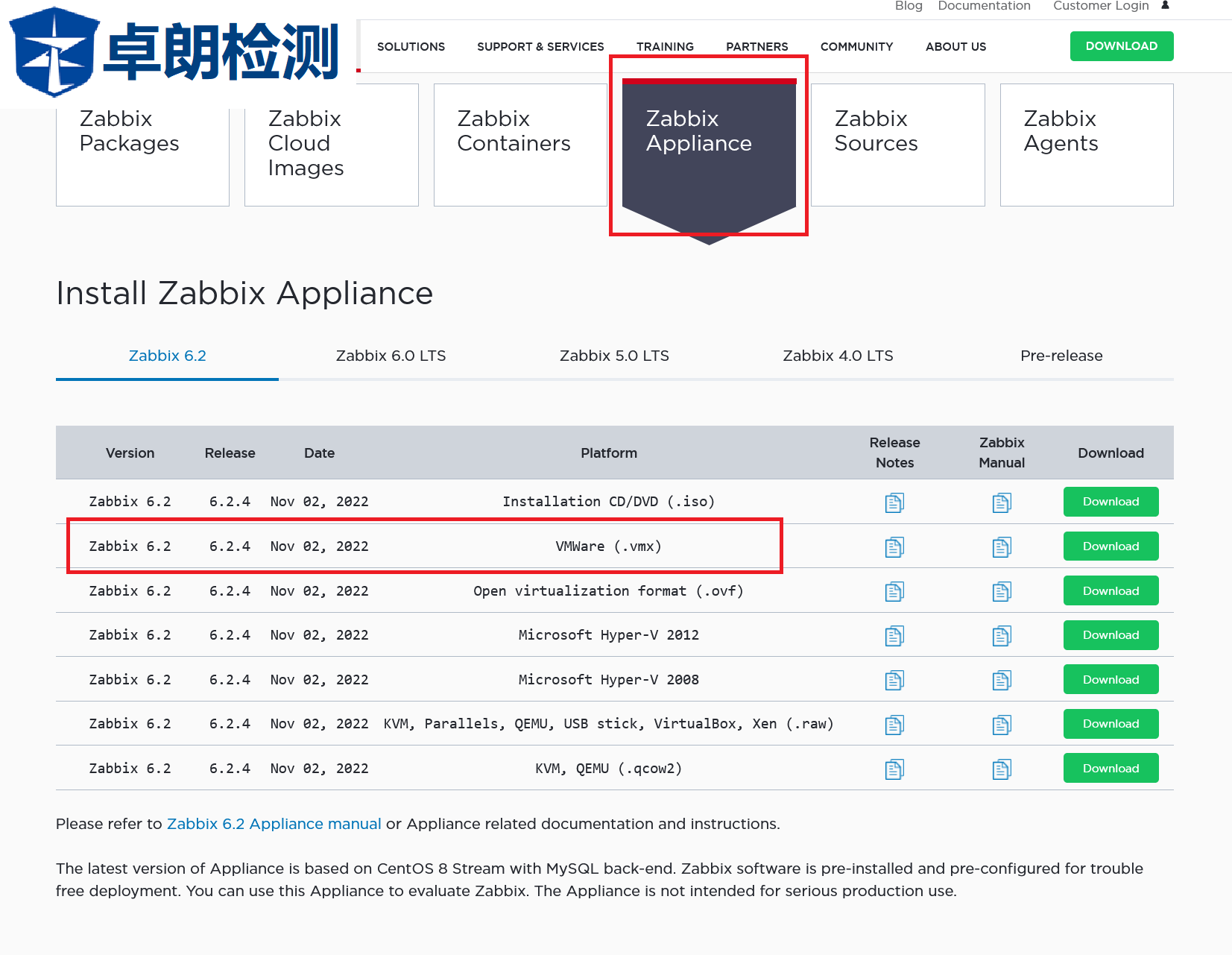
Task: Download the Microsoft Hyper-V 2012 appliance
Action: [1111, 635]
